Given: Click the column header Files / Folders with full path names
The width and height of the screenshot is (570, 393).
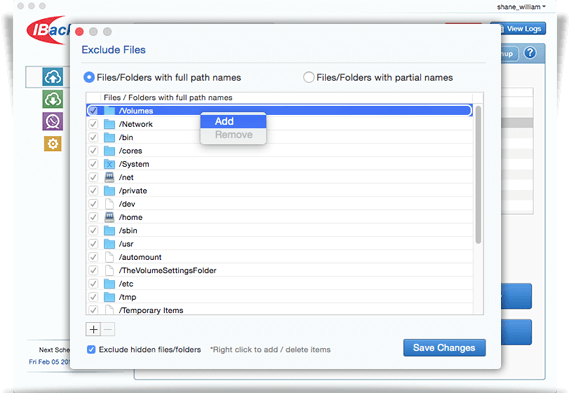Looking at the screenshot, I should [x=168, y=97].
